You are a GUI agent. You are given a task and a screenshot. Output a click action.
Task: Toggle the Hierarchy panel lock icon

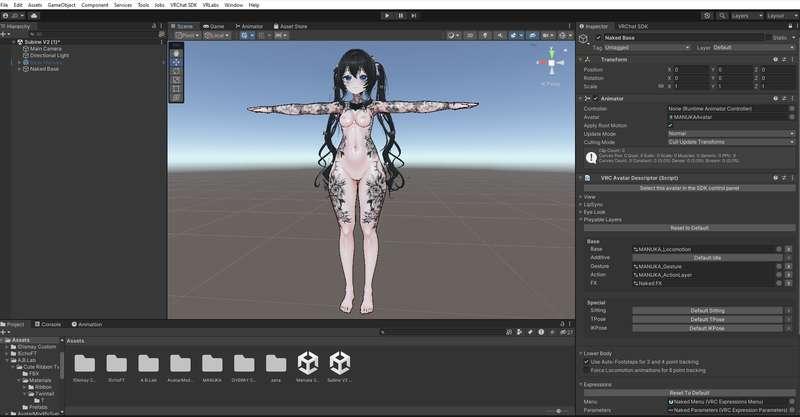(154, 26)
